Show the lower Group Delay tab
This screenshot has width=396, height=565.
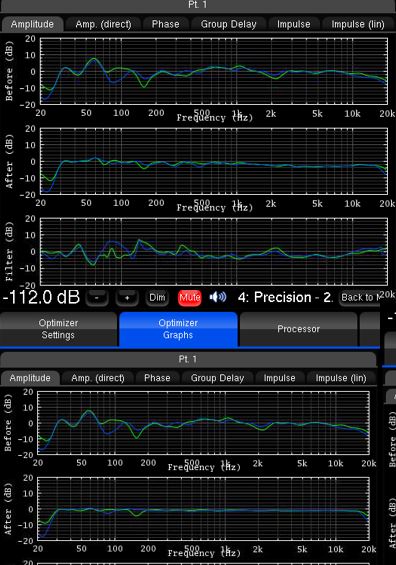point(217,378)
